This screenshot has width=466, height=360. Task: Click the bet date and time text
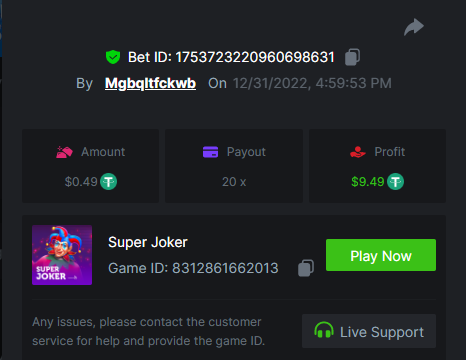[x=312, y=83]
